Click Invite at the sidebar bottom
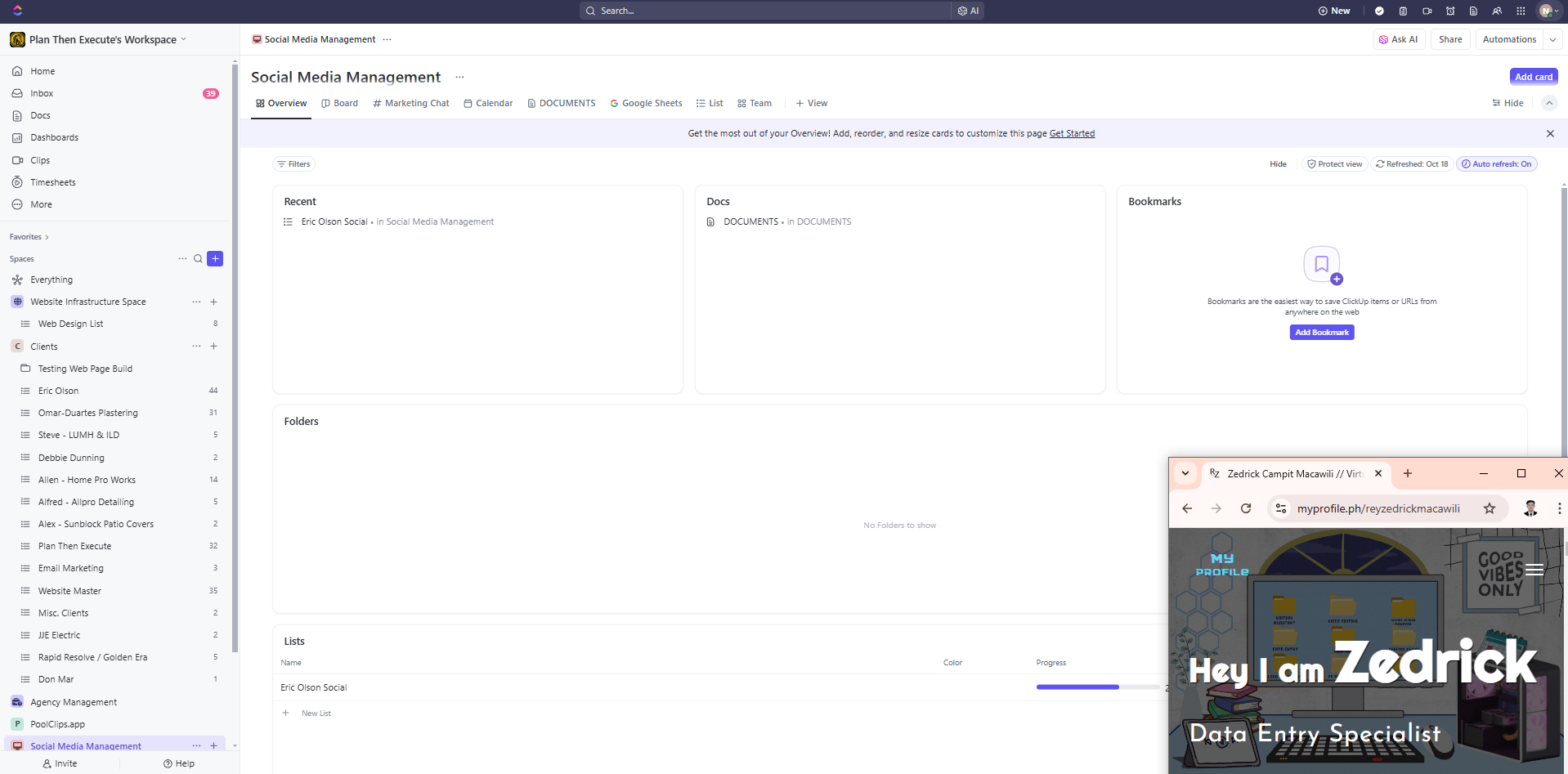 (60, 763)
